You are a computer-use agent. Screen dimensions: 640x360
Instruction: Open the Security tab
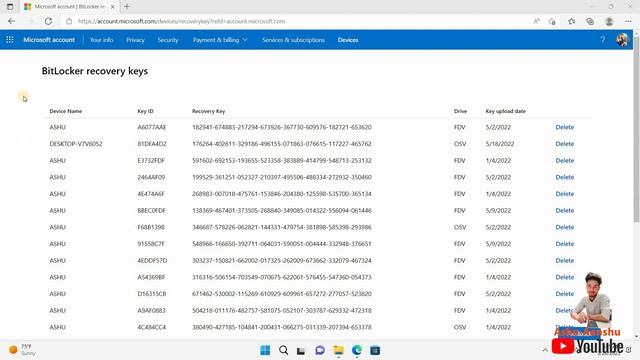point(168,40)
